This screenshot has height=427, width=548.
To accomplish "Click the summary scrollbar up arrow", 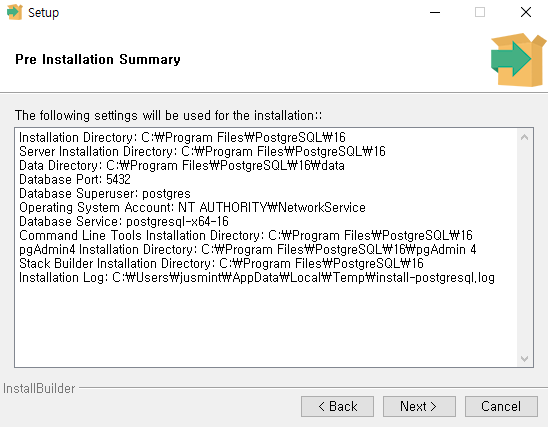I will pos(524,137).
